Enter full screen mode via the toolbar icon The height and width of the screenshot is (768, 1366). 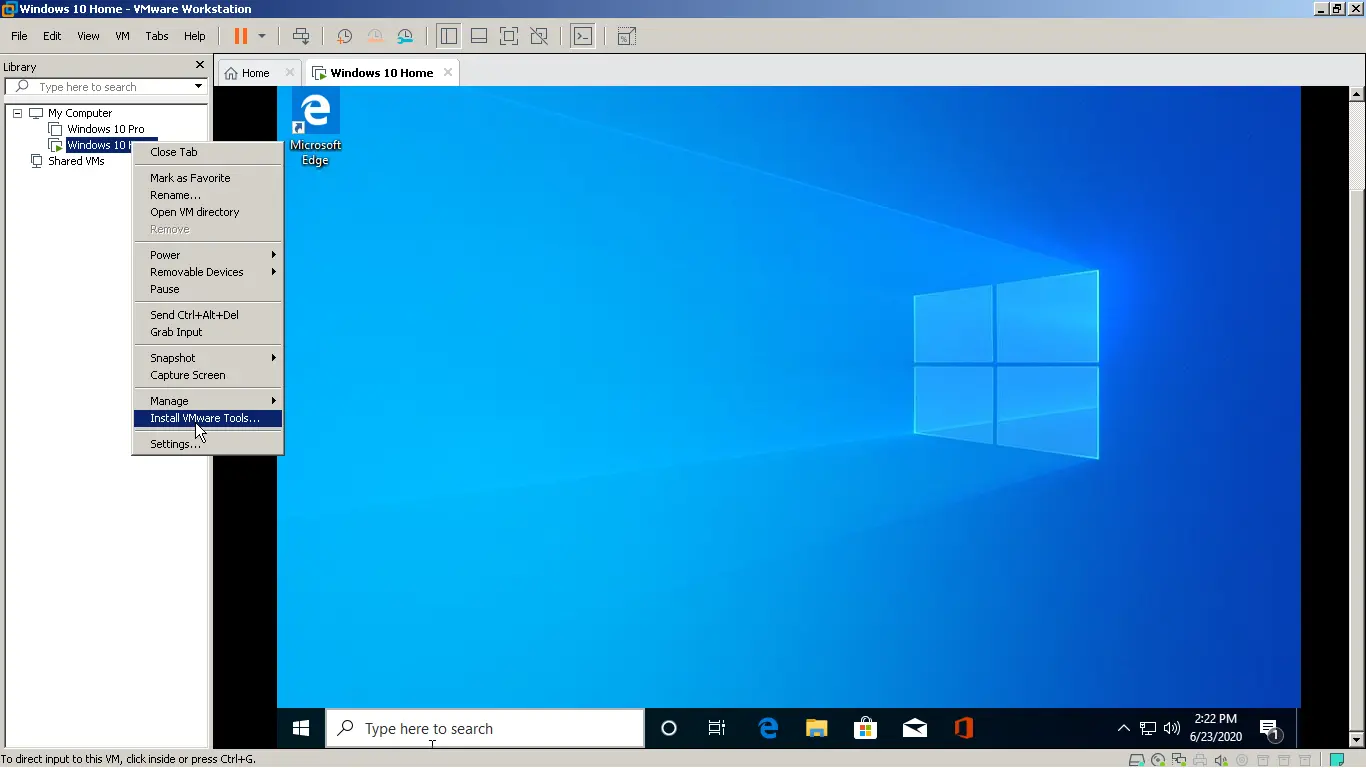click(x=509, y=36)
